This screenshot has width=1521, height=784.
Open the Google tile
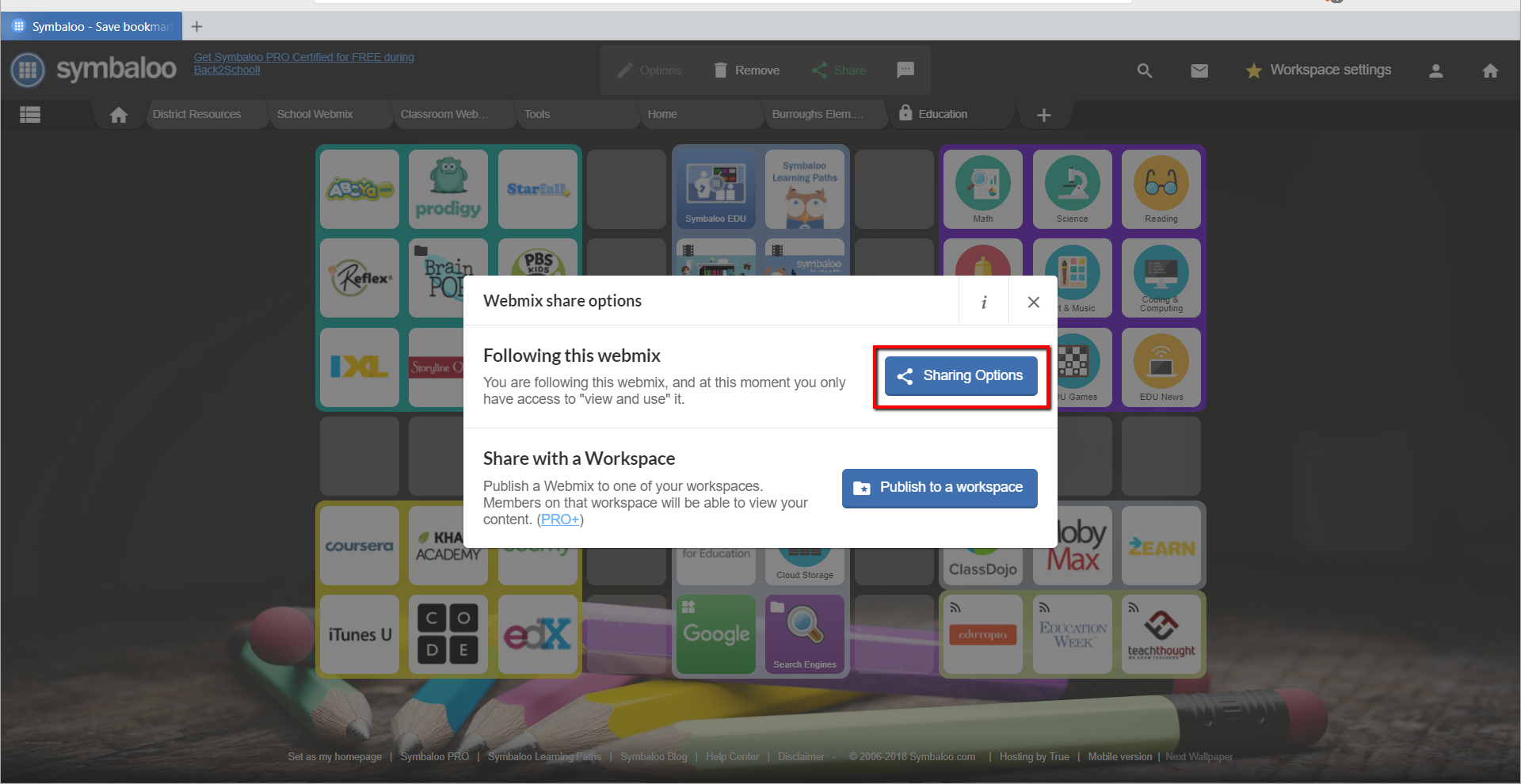pyautogui.click(x=715, y=634)
